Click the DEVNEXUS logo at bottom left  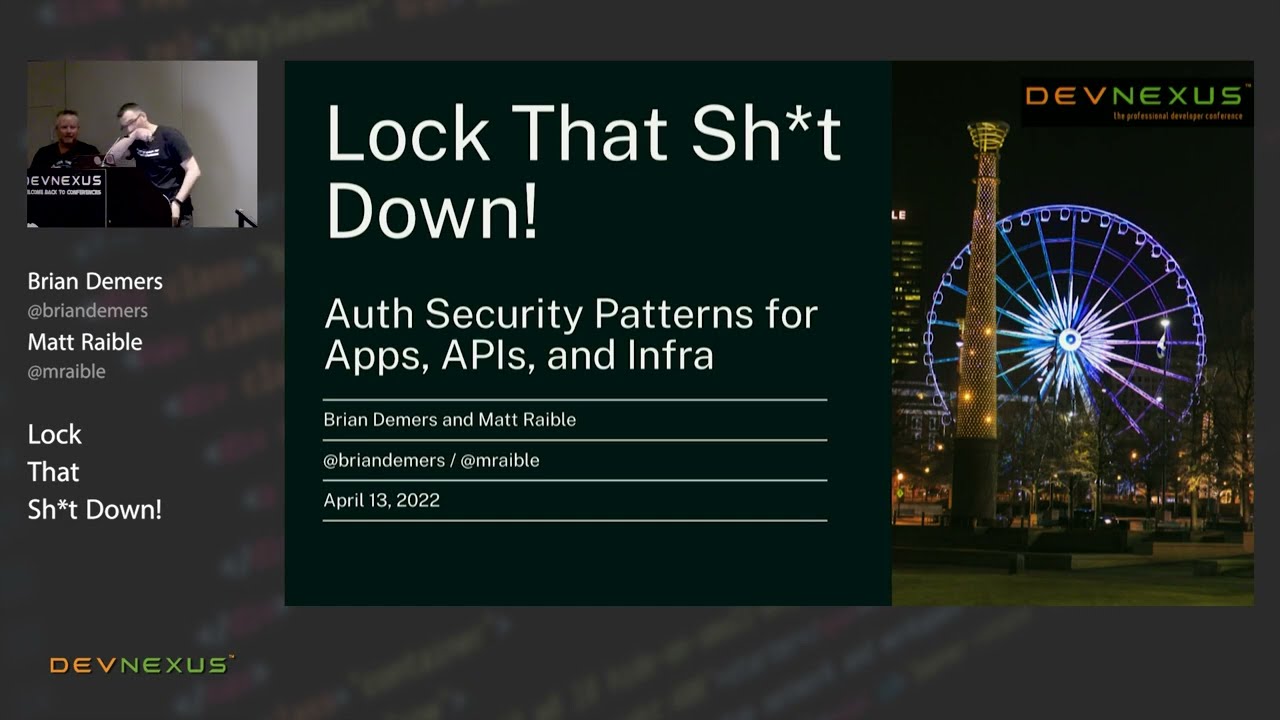click(x=142, y=665)
